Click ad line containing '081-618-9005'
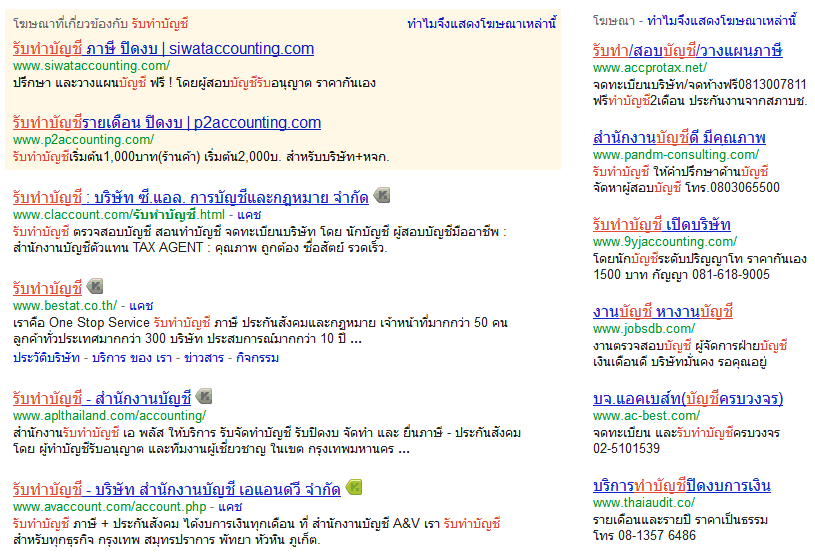Screen dimensions: 815x552 681,274
